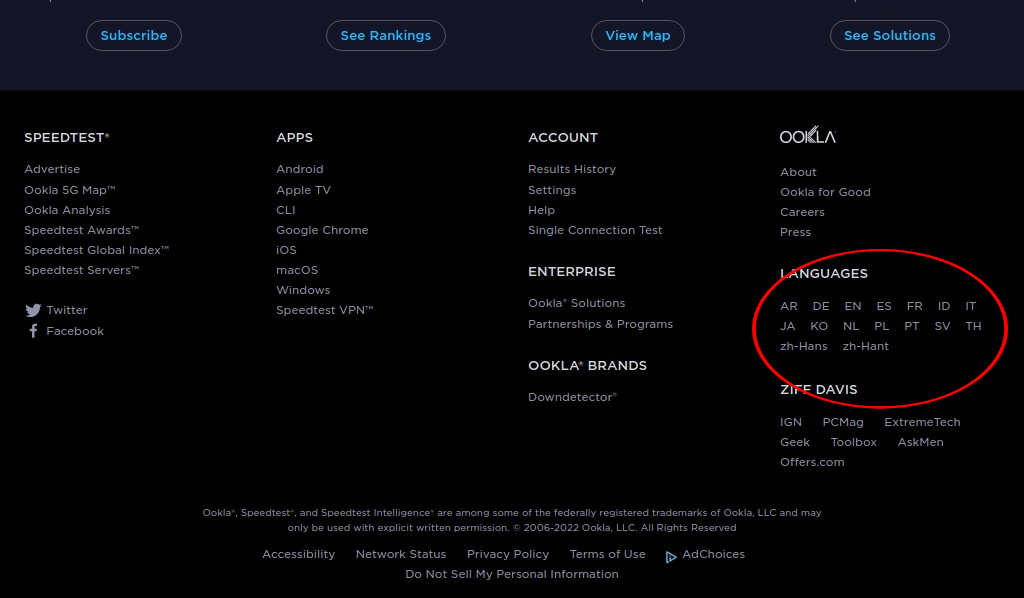The width and height of the screenshot is (1024, 598).
Task: Open Partnerships & Programs
Action: [x=600, y=324]
